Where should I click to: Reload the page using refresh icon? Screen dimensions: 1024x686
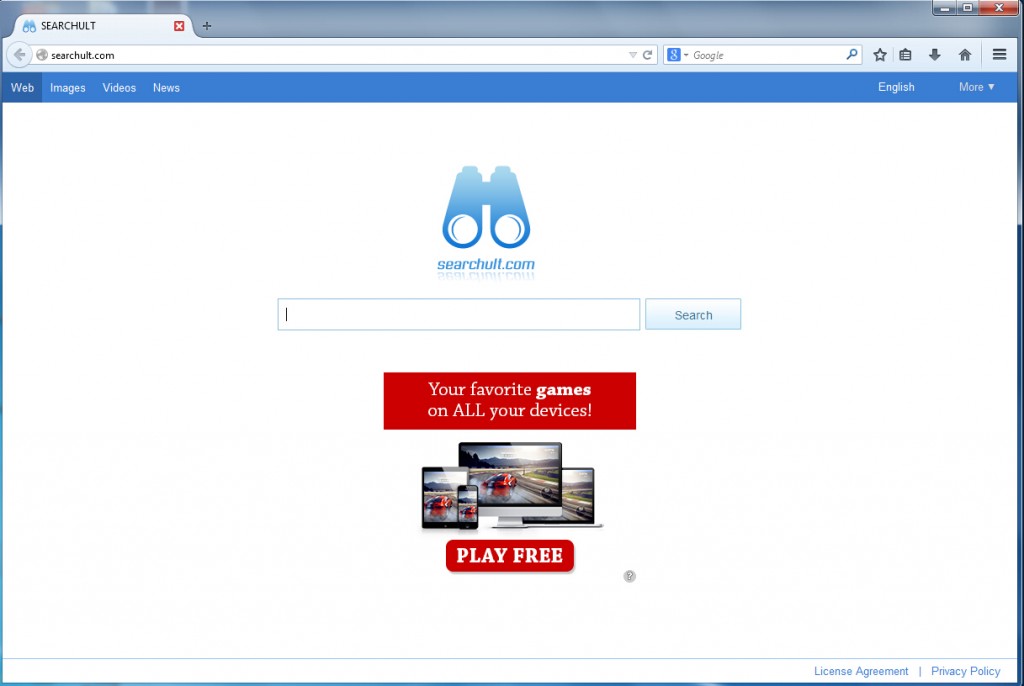647,55
